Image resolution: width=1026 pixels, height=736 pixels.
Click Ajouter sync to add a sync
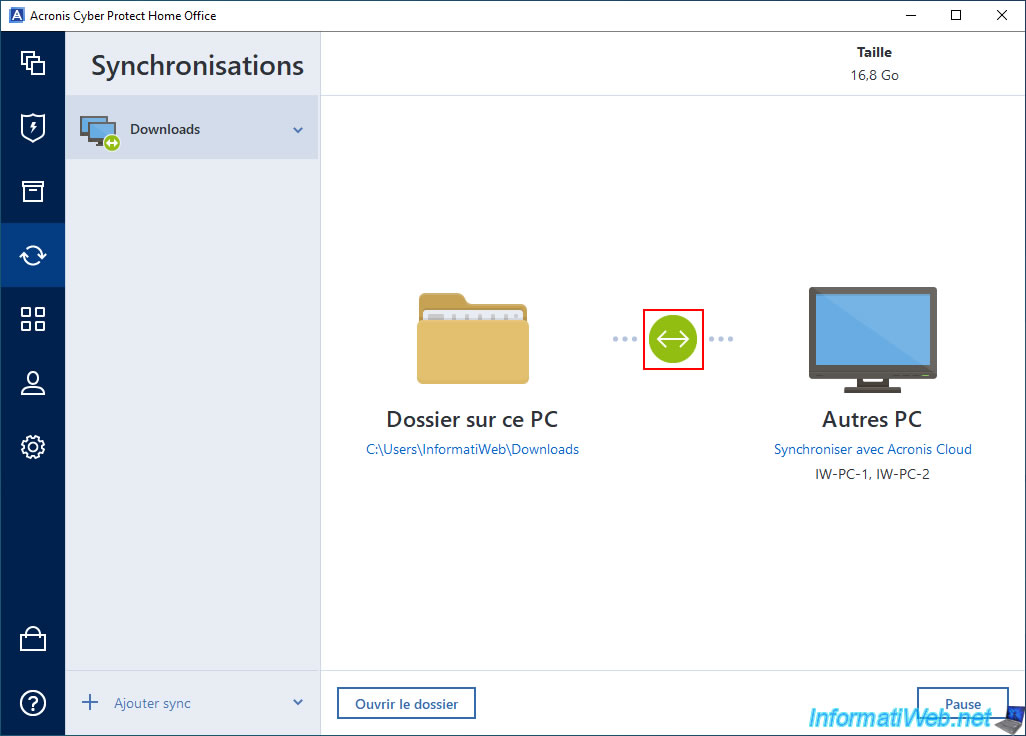tap(151, 703)
